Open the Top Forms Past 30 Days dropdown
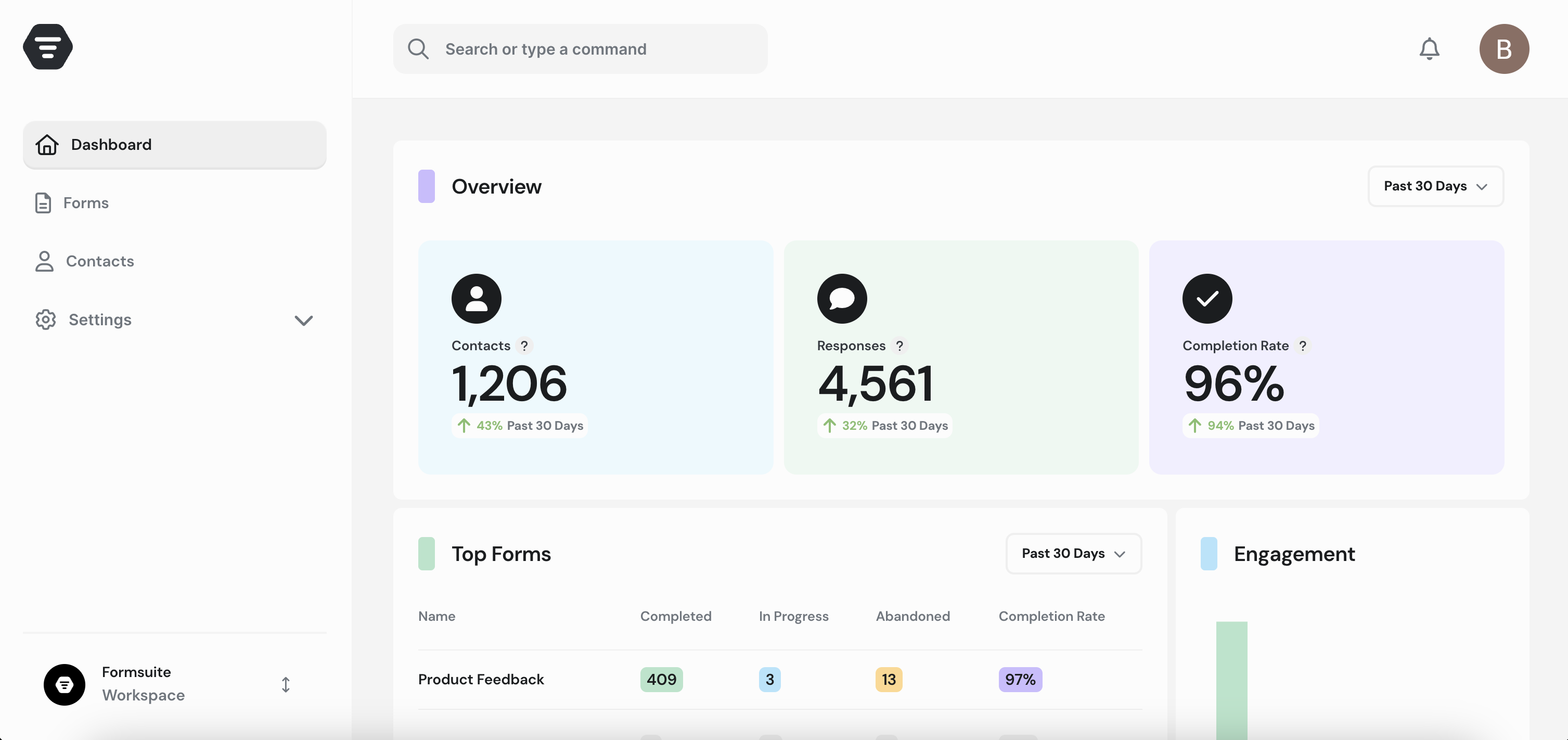 coord(1073,554)
